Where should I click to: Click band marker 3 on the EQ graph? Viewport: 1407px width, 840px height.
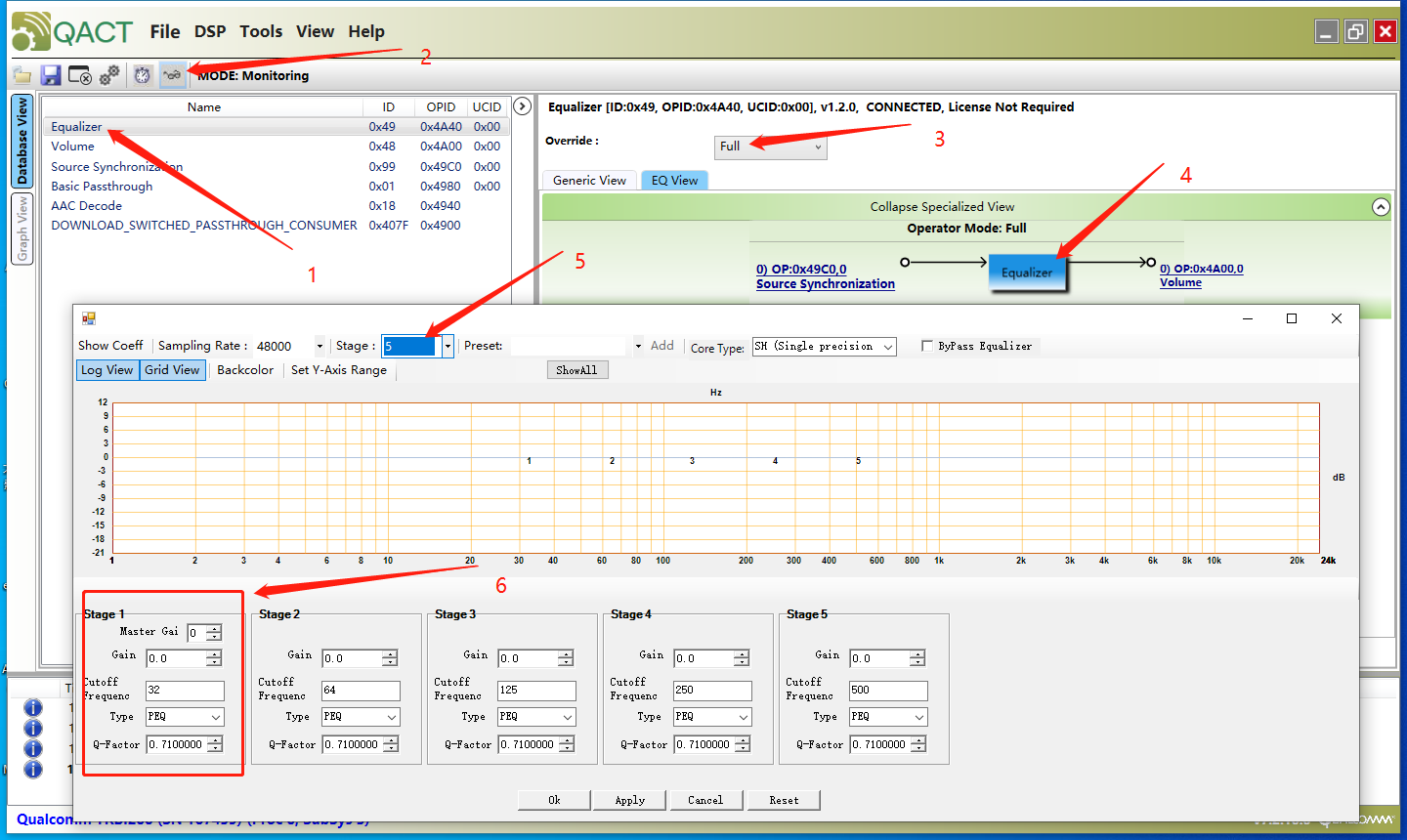coord(692,460)
